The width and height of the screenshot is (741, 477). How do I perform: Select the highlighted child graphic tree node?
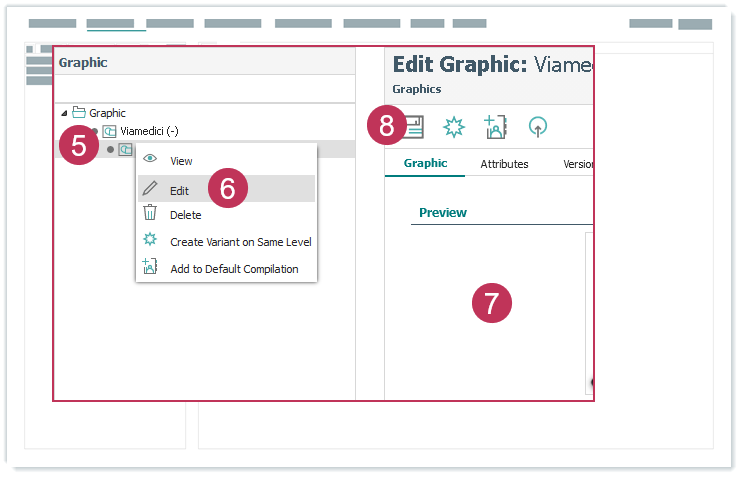(x=125, y=149)
